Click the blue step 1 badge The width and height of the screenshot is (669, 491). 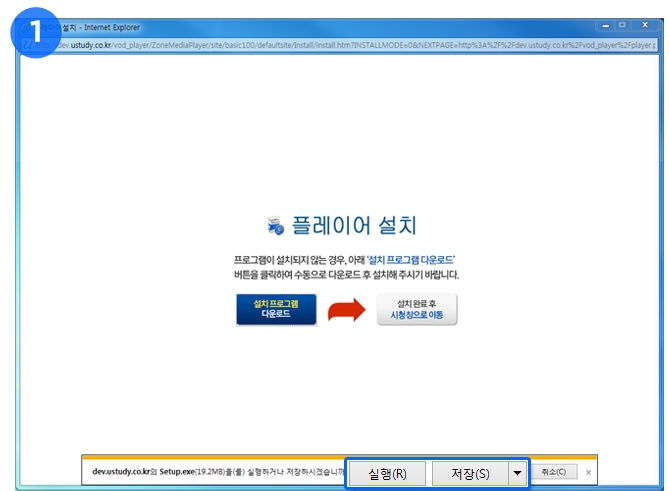[x=34, y=32]
